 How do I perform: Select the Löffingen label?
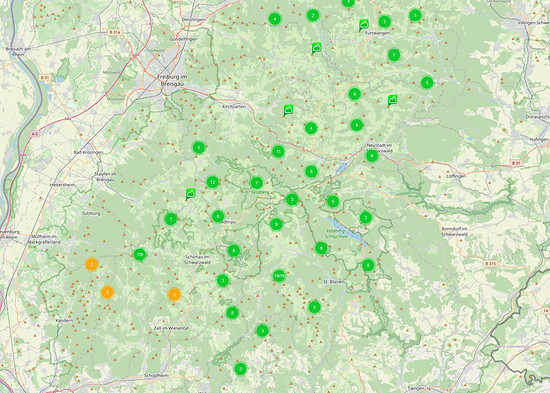456,176
